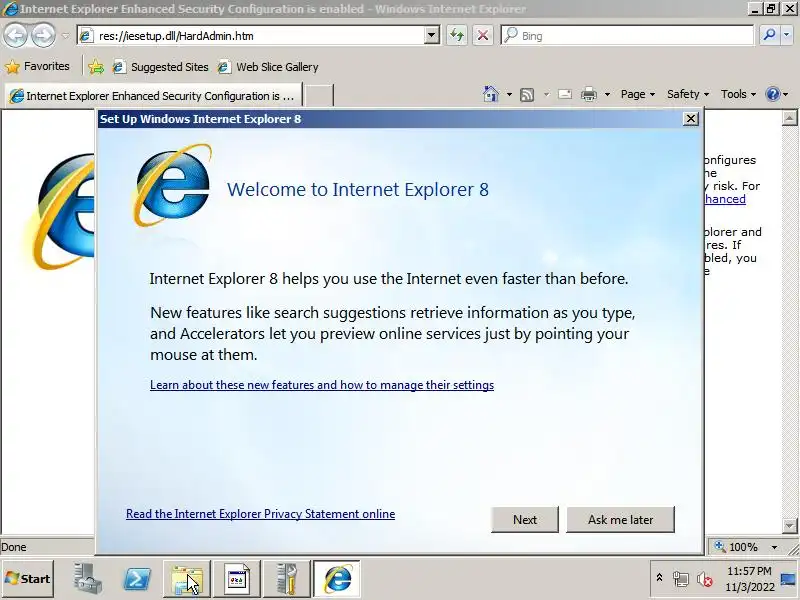
Task: Open Windows Explorer folder taskbar icon
Action: pos(187,579)
